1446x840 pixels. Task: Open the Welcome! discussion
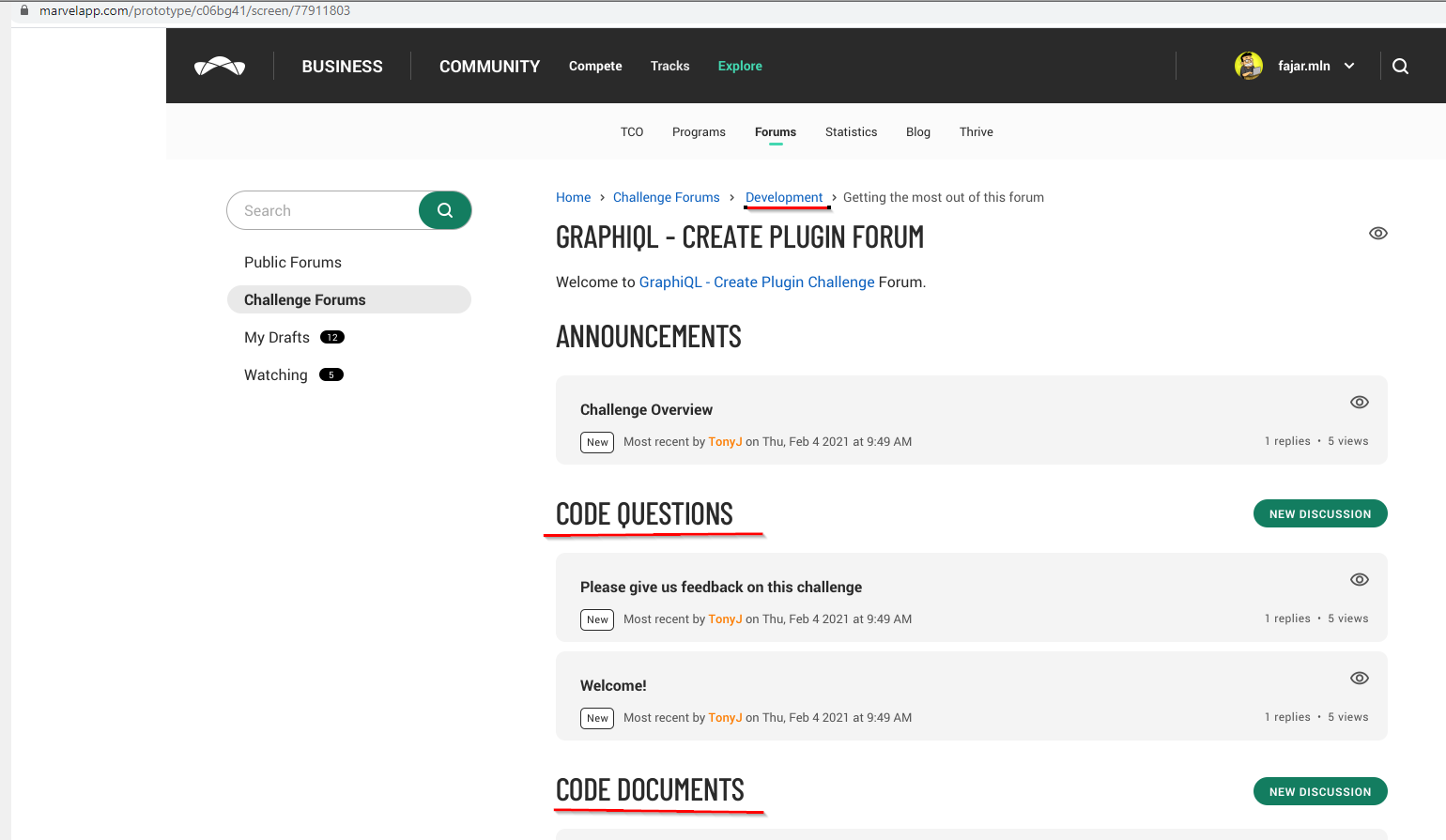pos(613,686)
